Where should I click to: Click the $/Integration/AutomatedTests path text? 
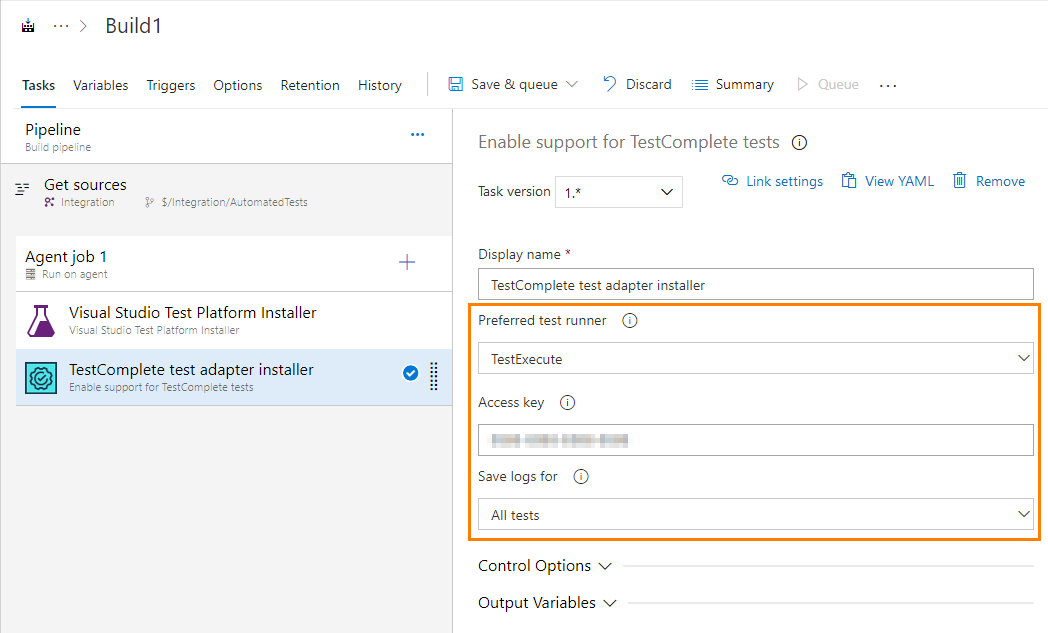(x=234, y=202)
